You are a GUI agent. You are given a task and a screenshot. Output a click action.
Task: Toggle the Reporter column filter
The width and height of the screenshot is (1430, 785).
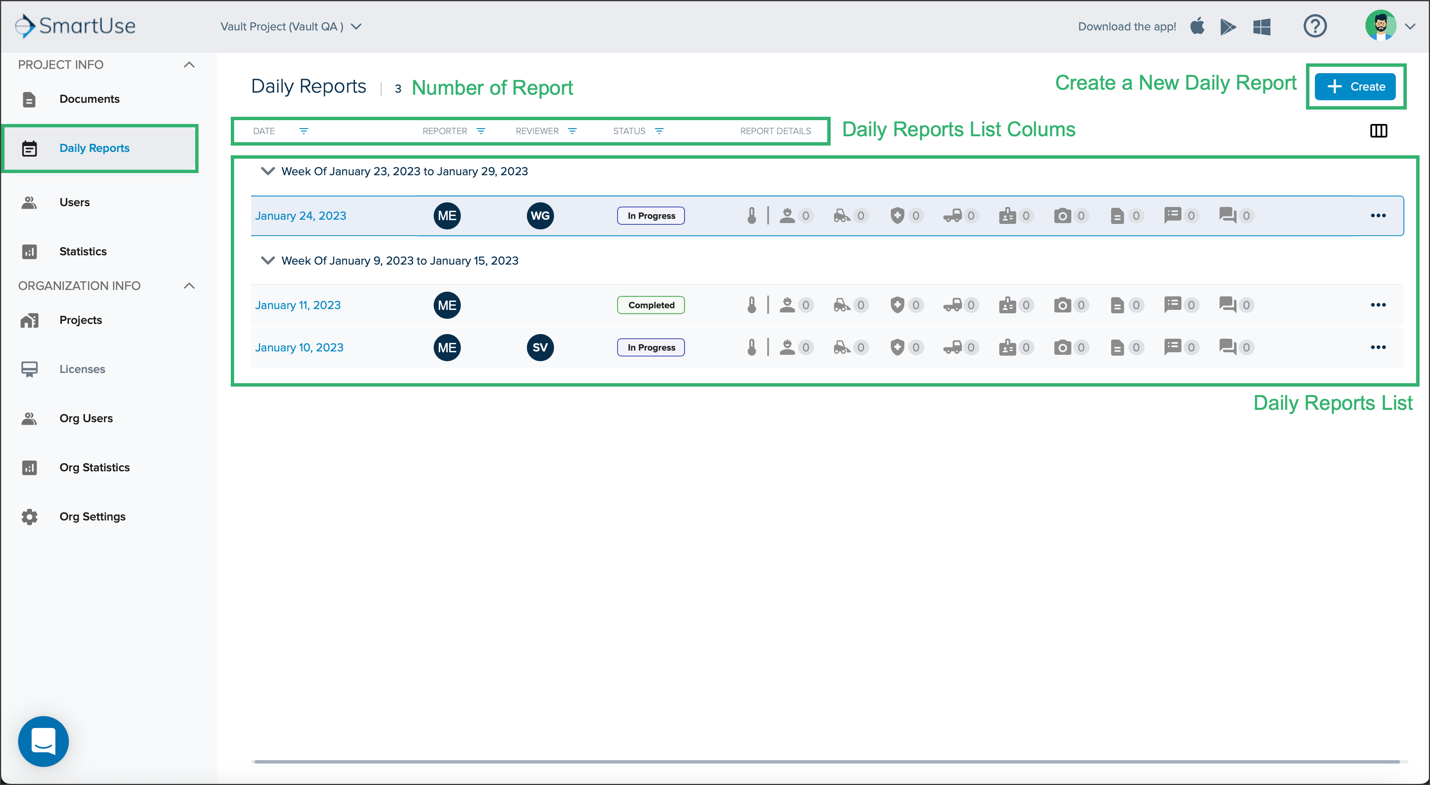coord(481,131)
